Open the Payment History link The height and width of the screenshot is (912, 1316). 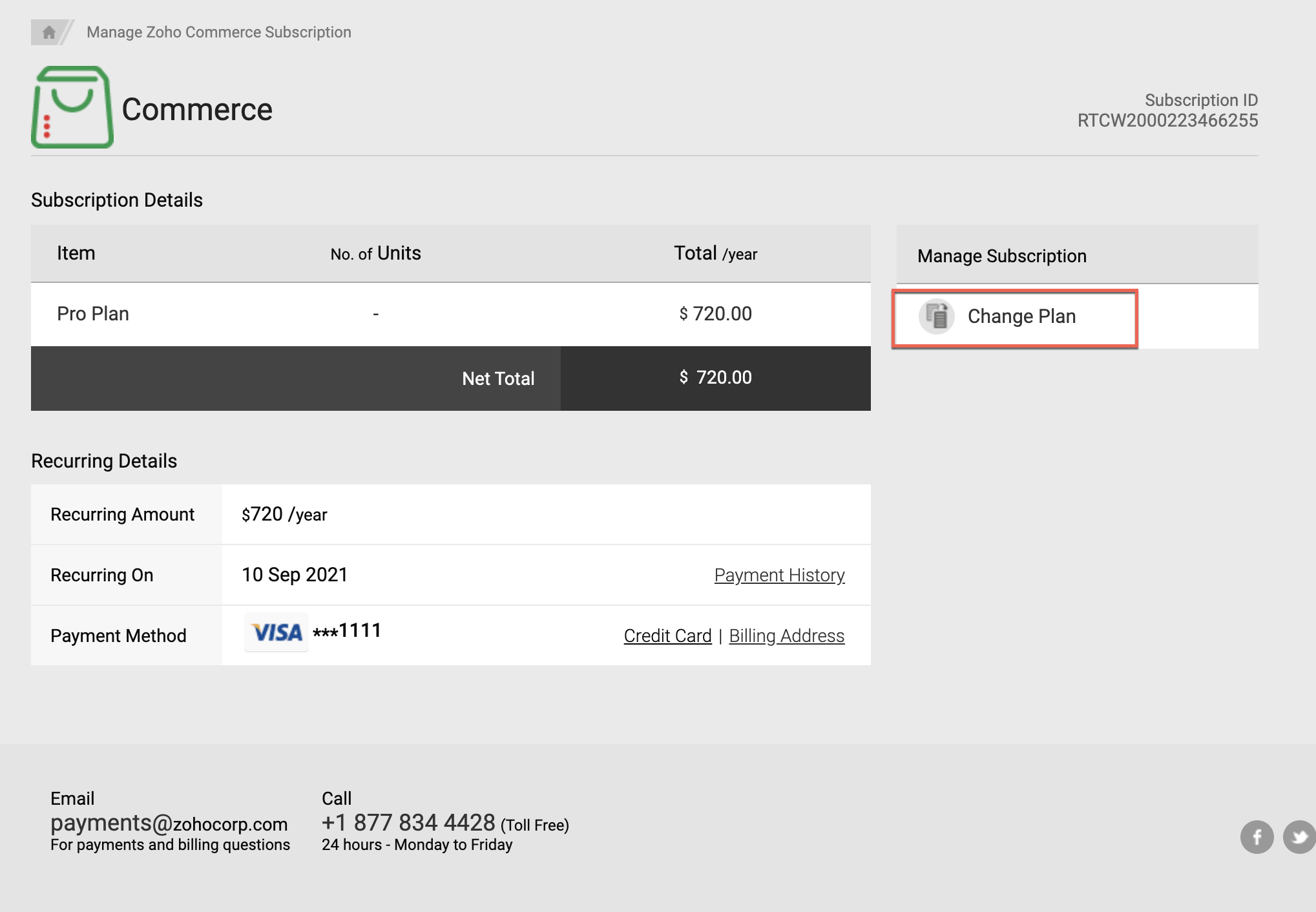779,575
